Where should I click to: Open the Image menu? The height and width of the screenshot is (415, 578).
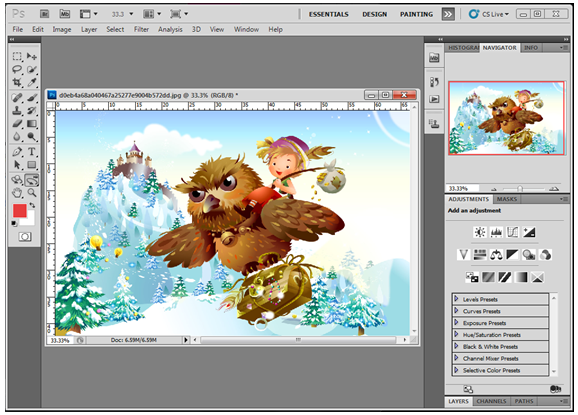(62, 29)
